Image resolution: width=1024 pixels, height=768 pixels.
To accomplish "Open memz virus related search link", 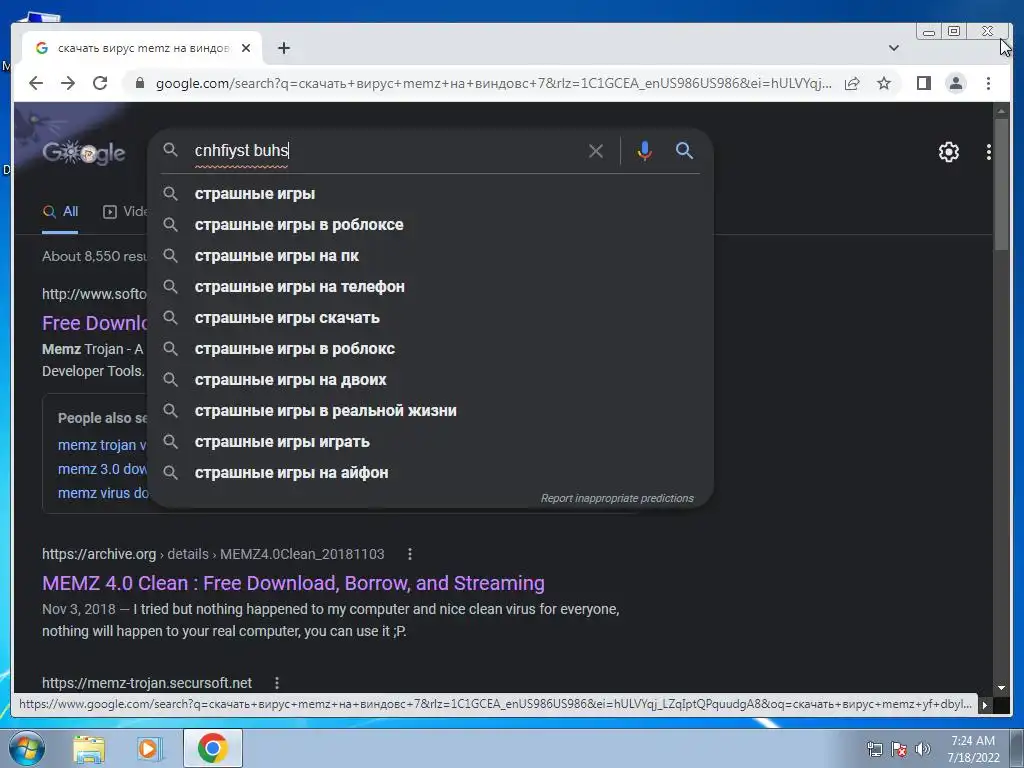I will tap(103, 493).
